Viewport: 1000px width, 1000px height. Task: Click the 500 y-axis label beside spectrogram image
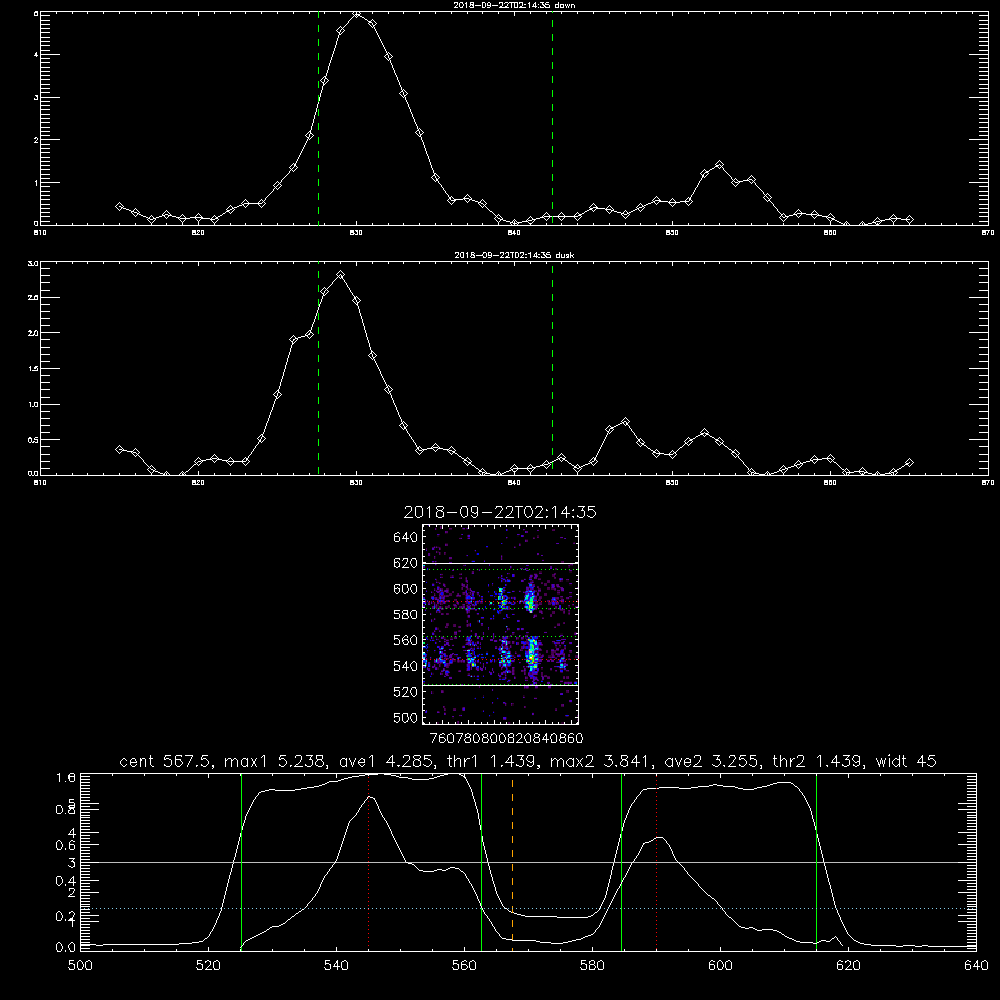[406, 717]
